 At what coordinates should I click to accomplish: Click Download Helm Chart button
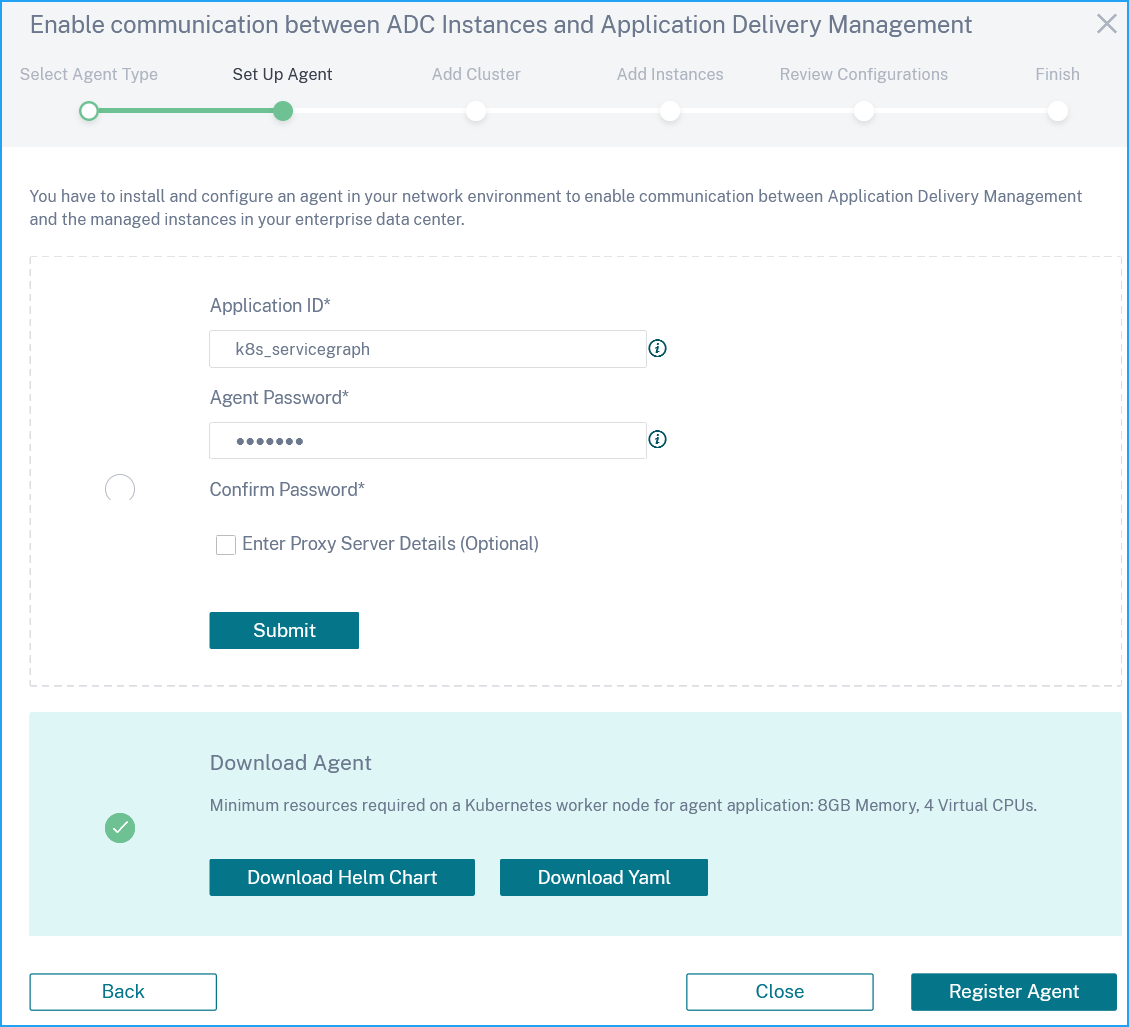[342, 877]
